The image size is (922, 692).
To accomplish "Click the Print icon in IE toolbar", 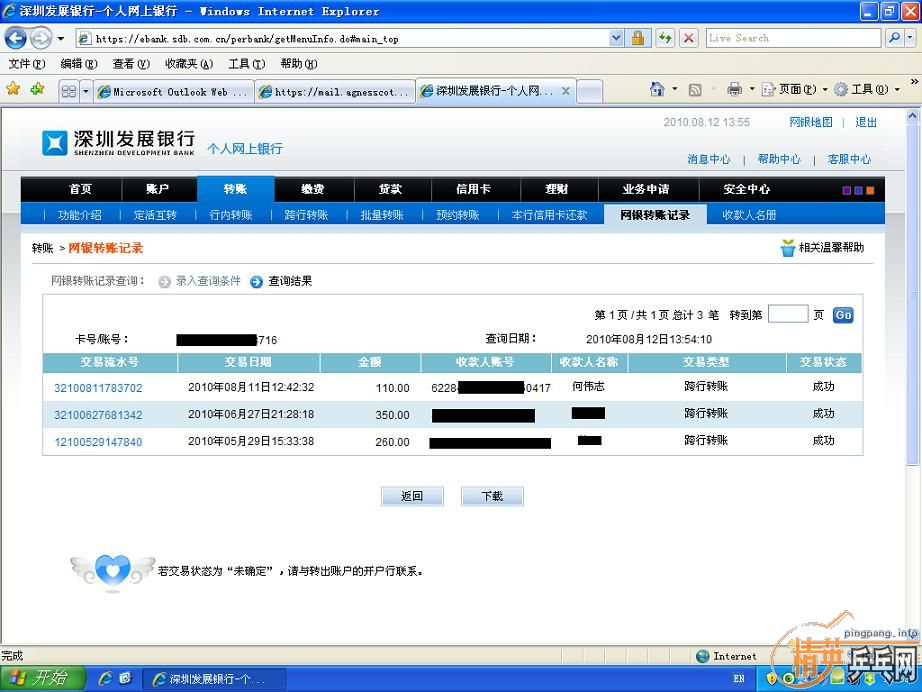I will [x=734, y=90].
